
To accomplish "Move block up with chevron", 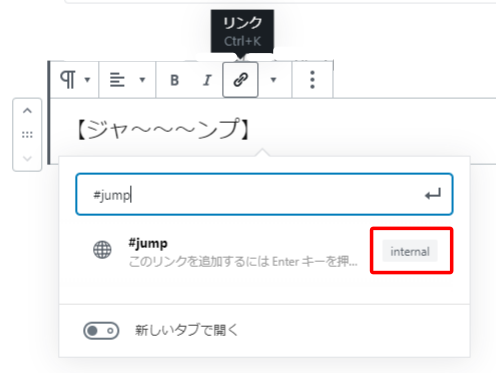I will (x=27, y=111).
